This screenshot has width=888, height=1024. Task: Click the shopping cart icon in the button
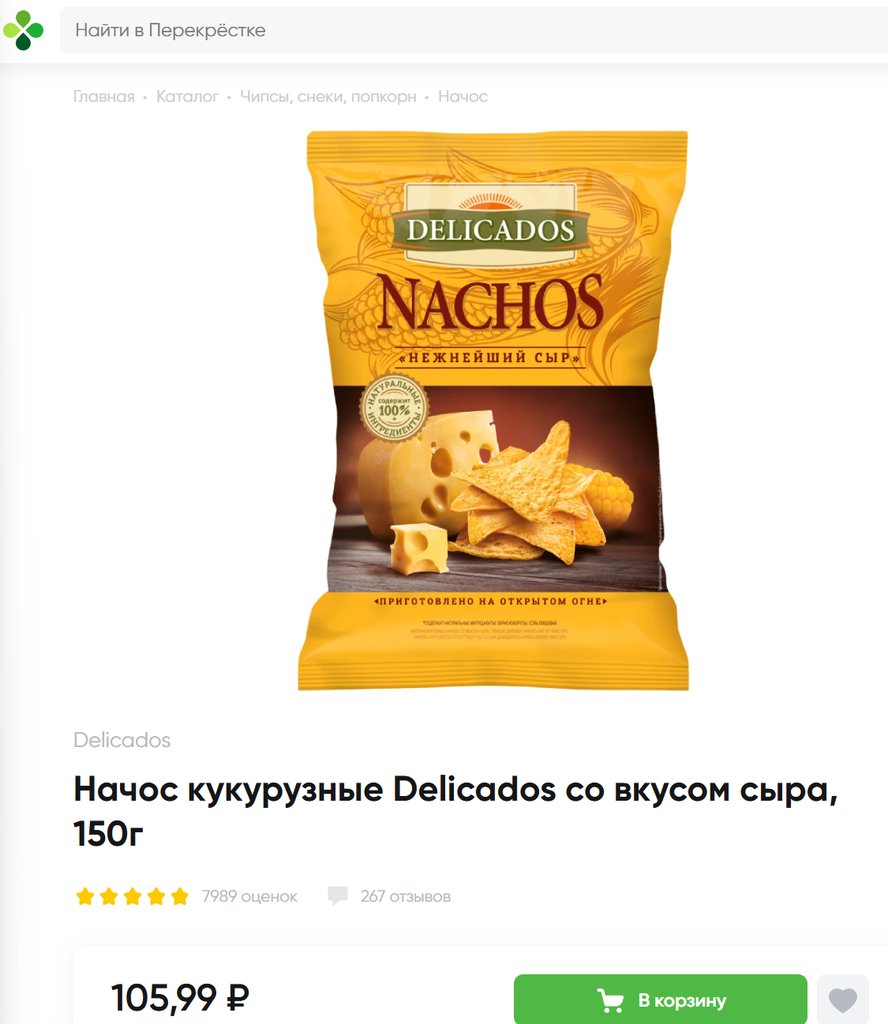[610, 1000]
